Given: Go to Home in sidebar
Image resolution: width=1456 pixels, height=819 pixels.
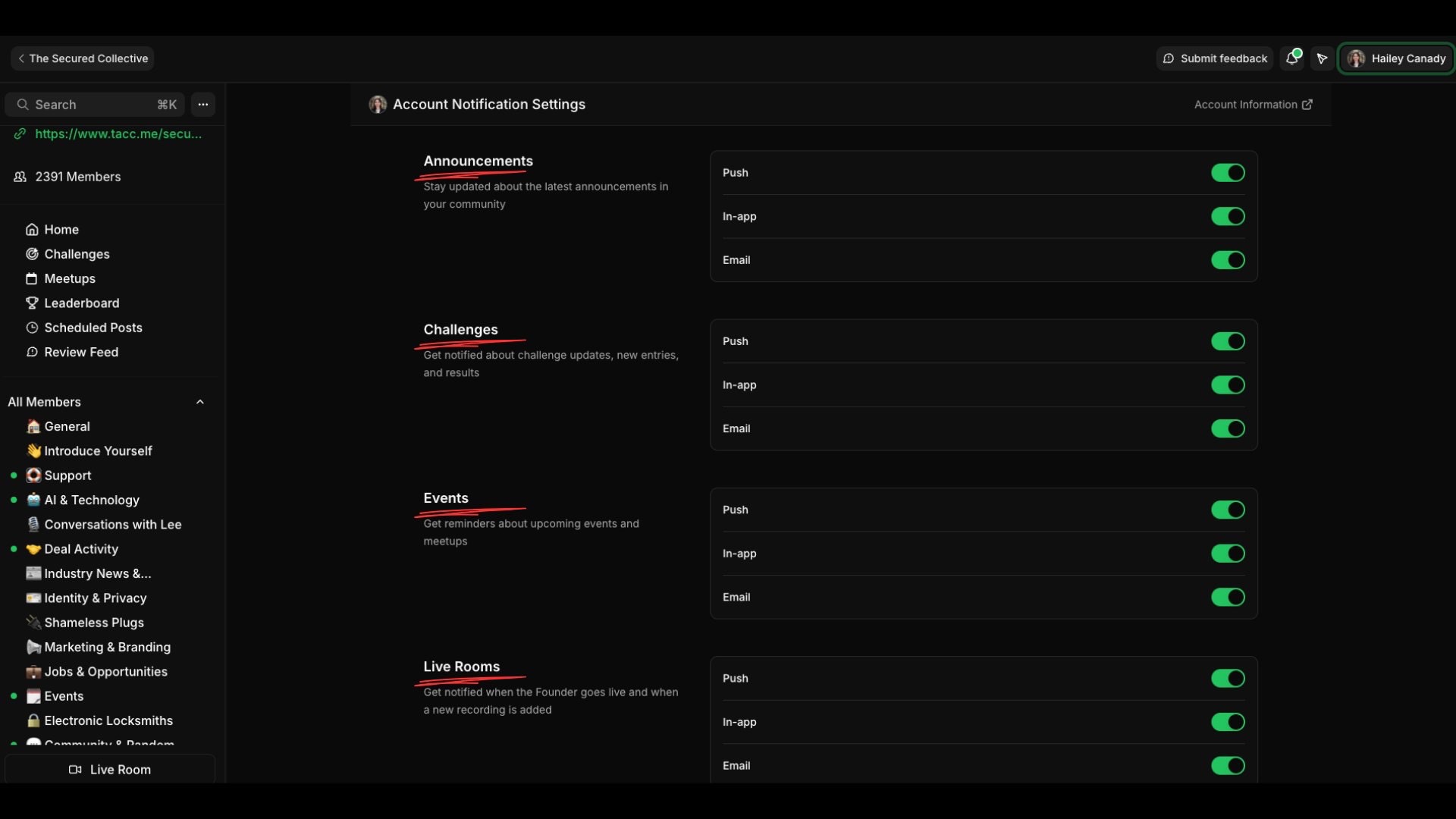Looking at the screenshot, I should tap(61, 230).
